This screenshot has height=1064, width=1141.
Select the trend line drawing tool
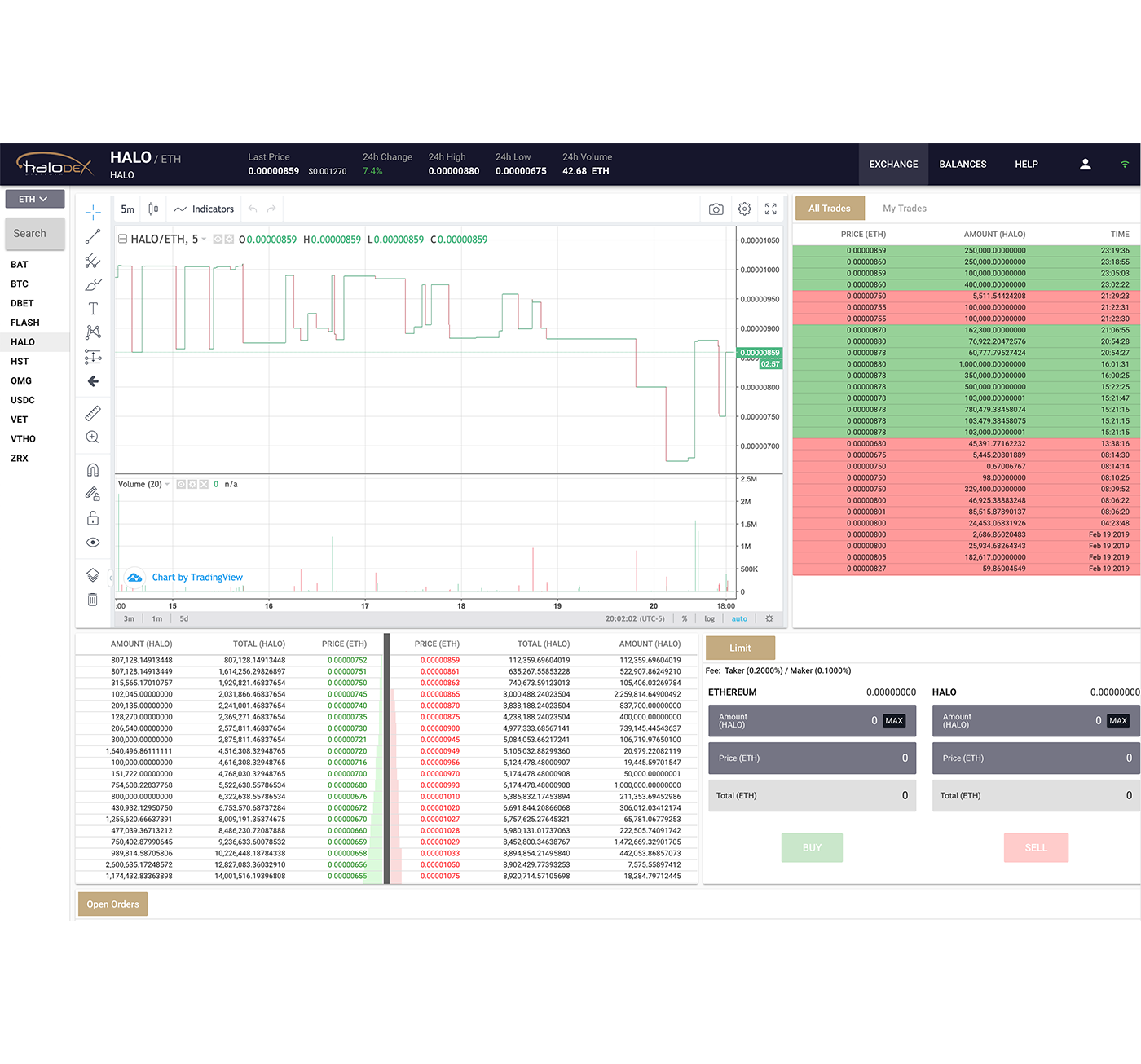pos(93,237)
